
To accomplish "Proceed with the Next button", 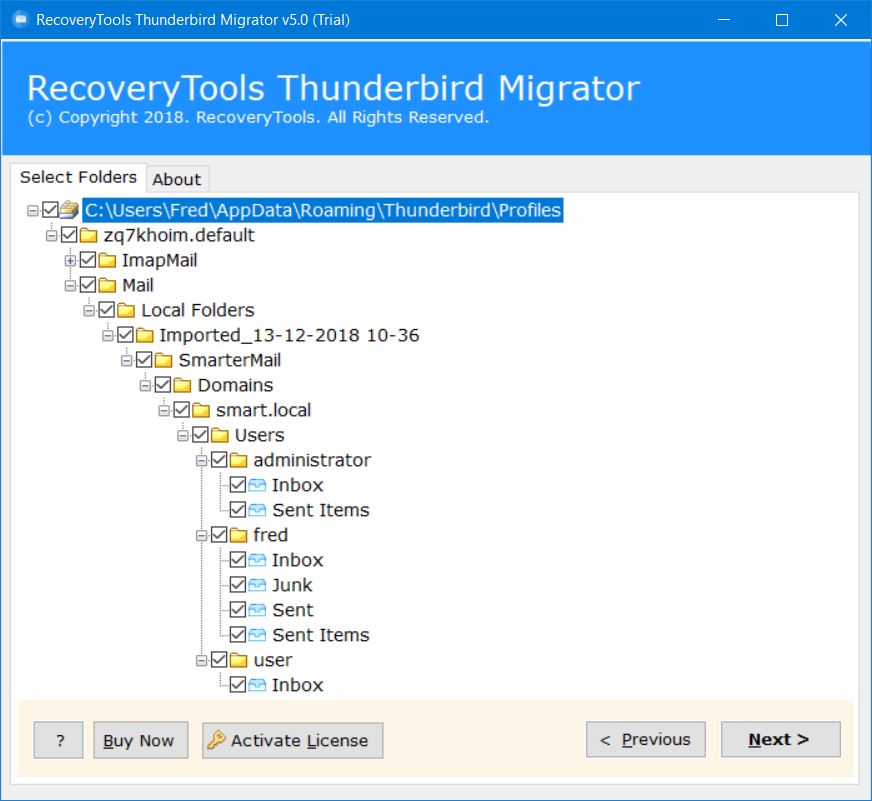I will [x=781, y=739].
